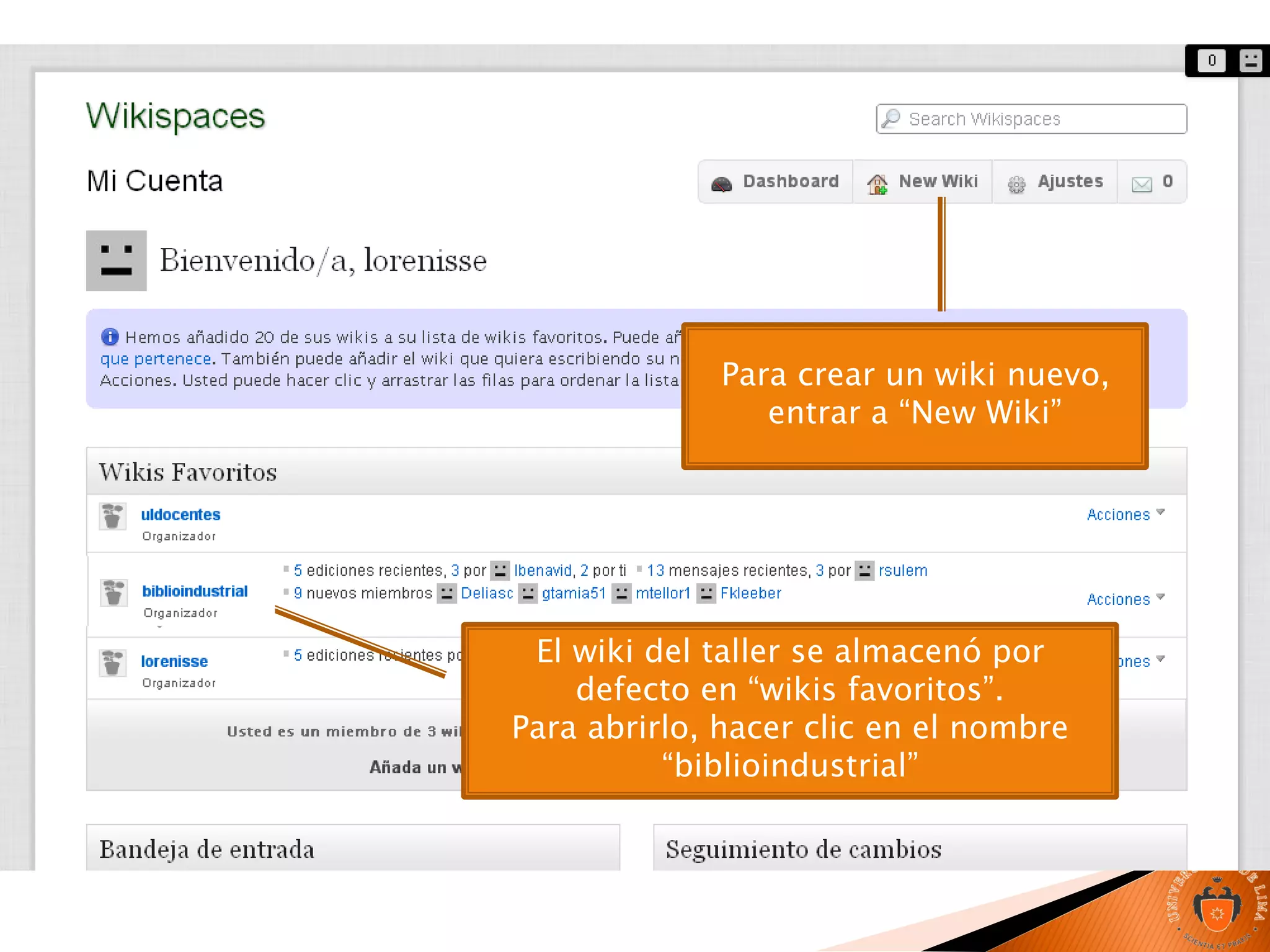Open Acciones dropdown for biblioindustrial
1270x952 pixels.
coord(1126,599)
